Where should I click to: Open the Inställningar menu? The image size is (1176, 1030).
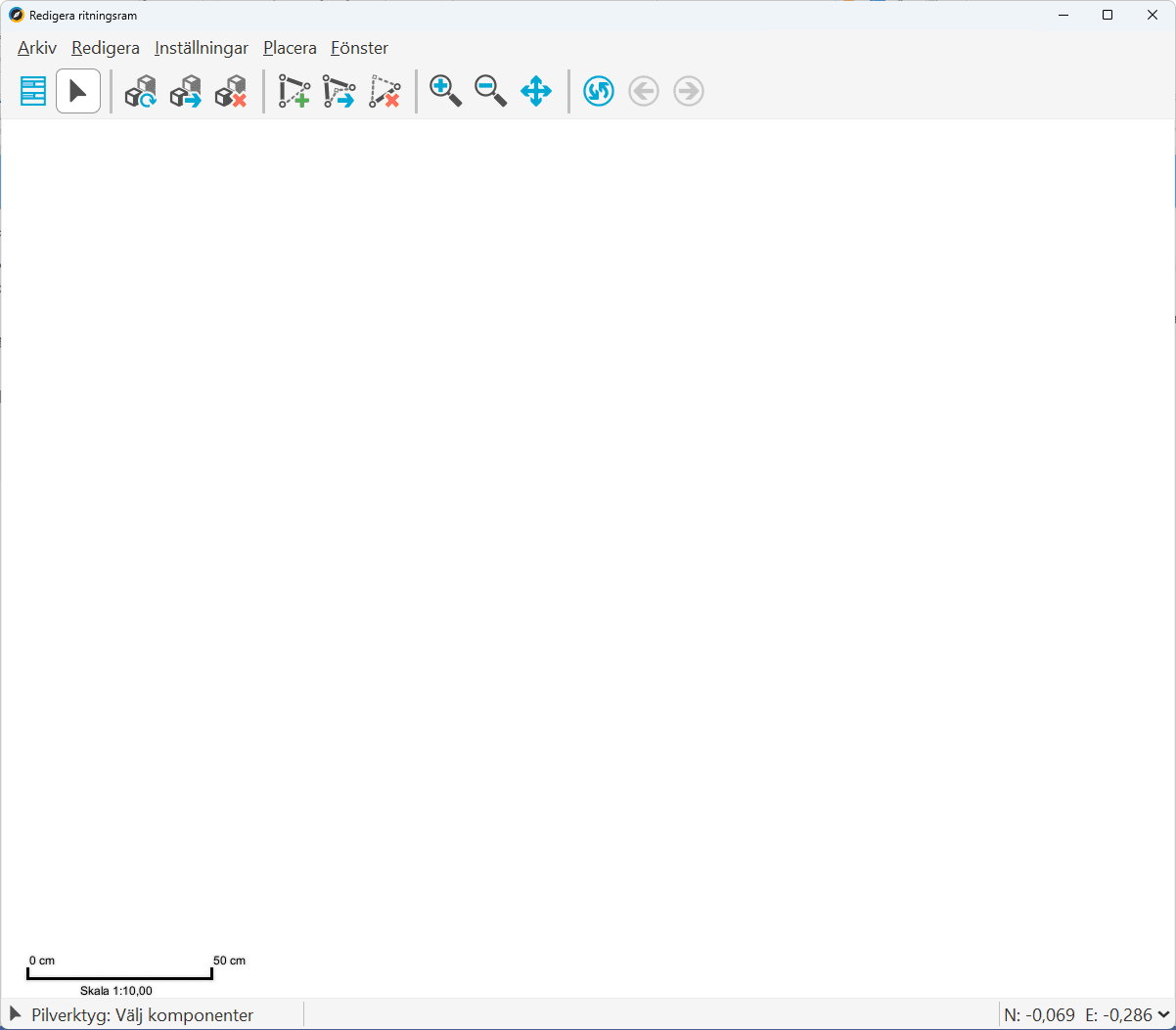point(202,48)
